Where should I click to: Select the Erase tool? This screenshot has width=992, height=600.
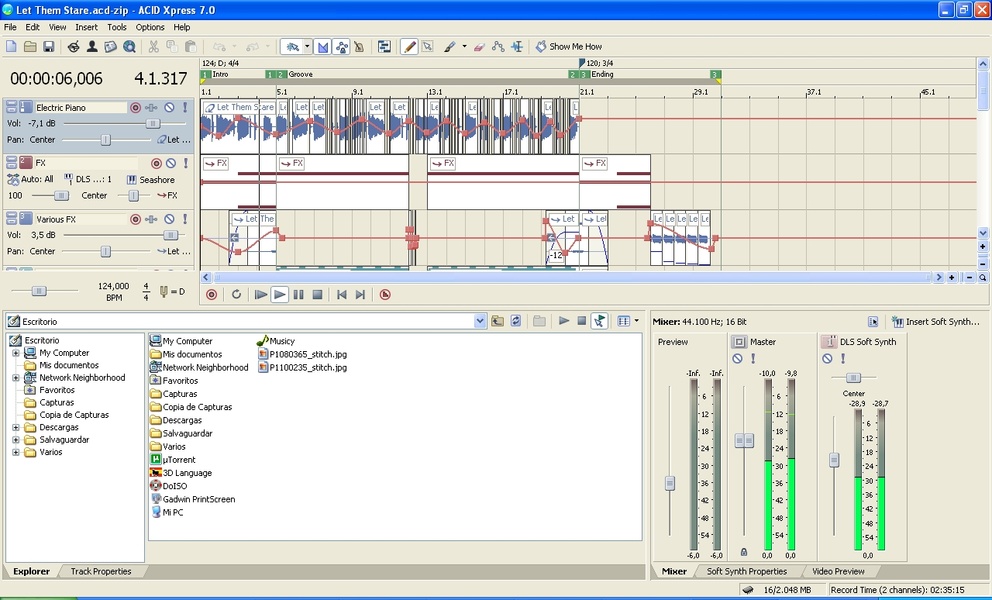click(x=479, y=47)
